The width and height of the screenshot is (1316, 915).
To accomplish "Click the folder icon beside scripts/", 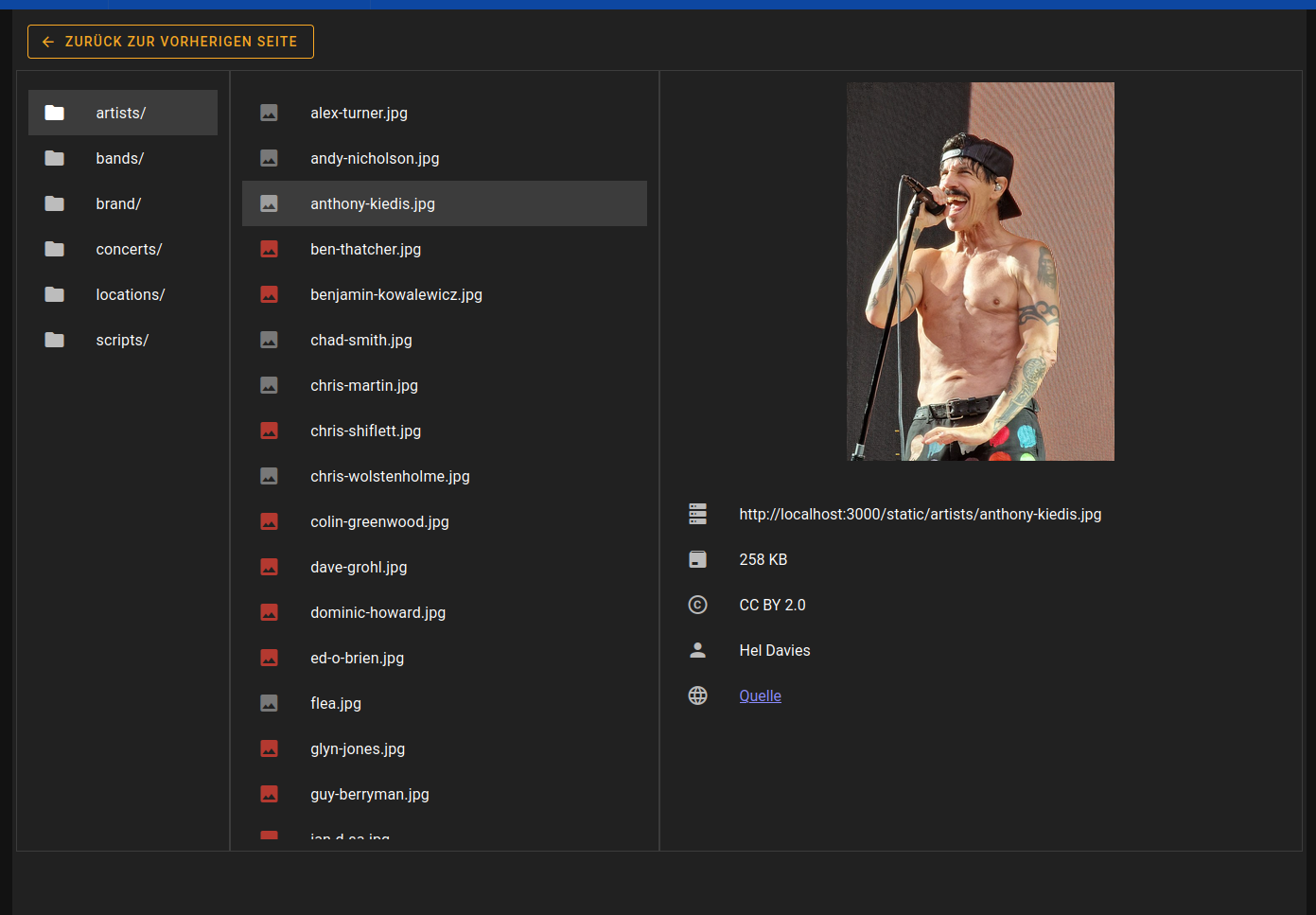I will point(55,340).
